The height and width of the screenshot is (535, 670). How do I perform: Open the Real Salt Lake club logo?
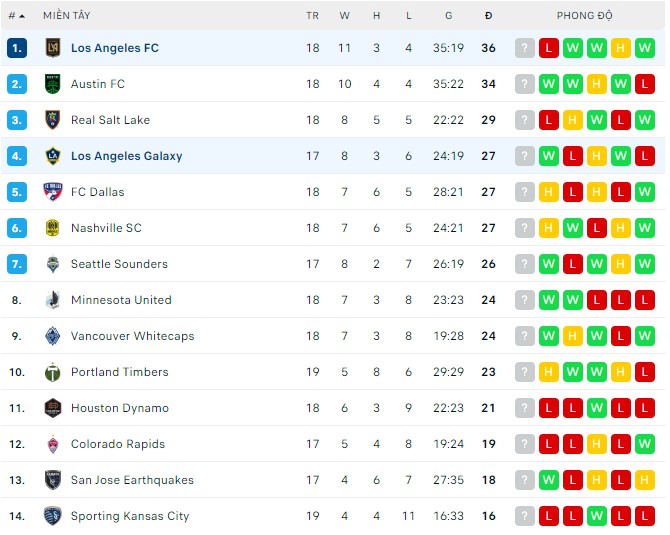53,120
